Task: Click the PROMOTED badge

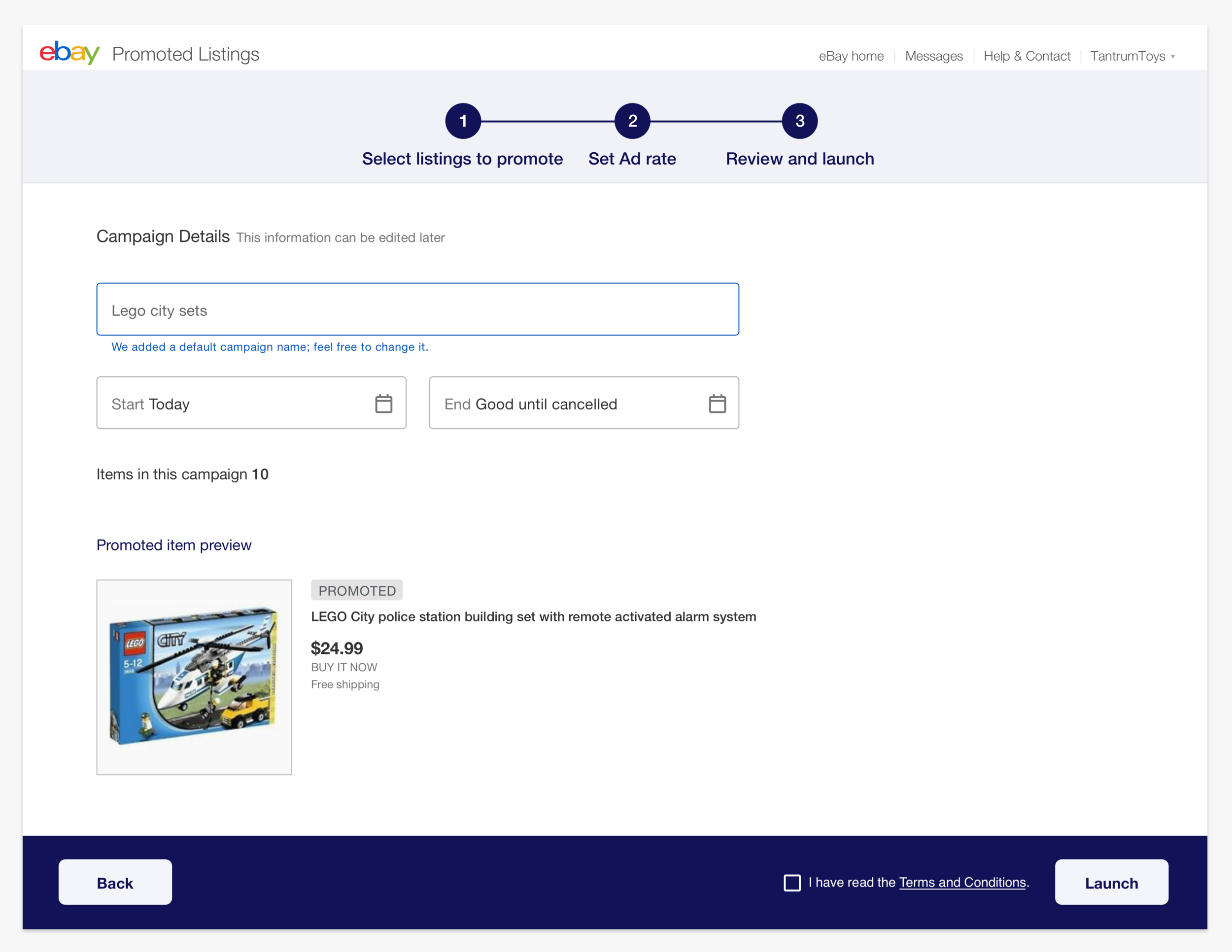Action: click(x=356, y=590)
